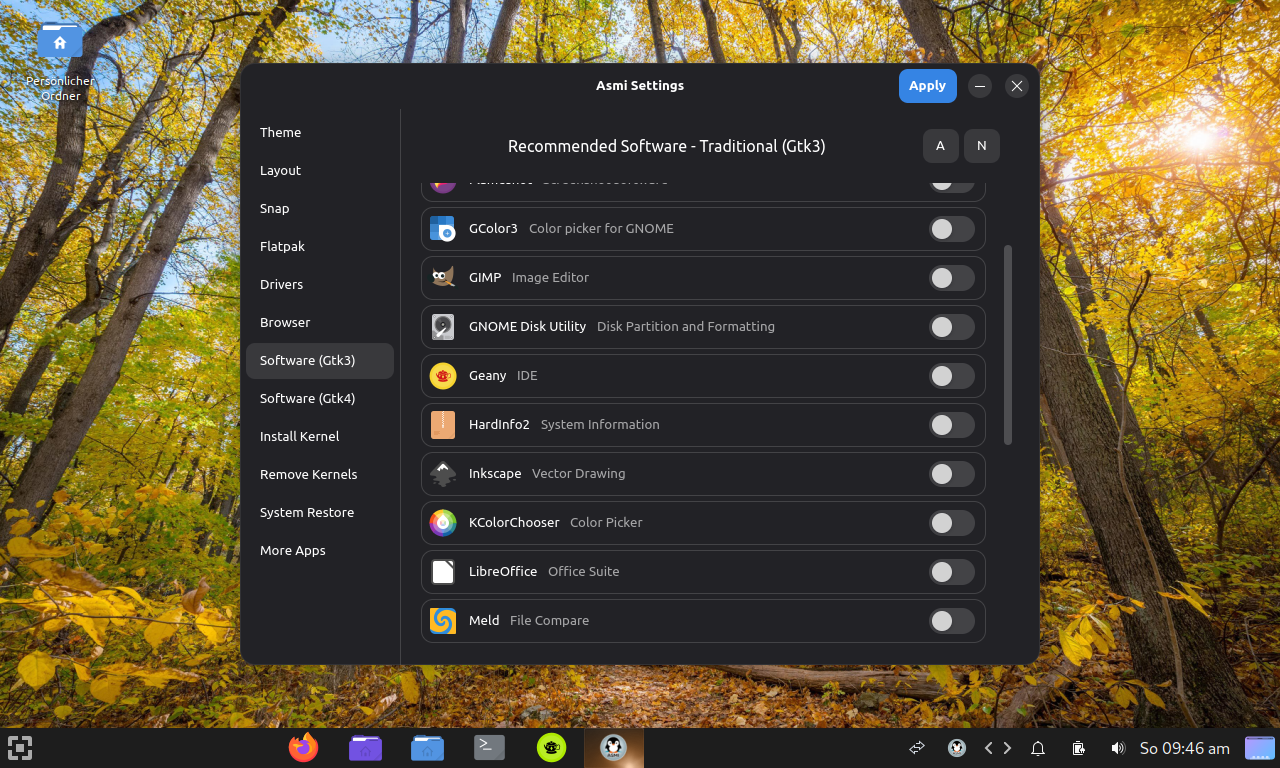Click the notification bell in system tray
Screen dimensions: 1280x768
[x=1038, y=748]
